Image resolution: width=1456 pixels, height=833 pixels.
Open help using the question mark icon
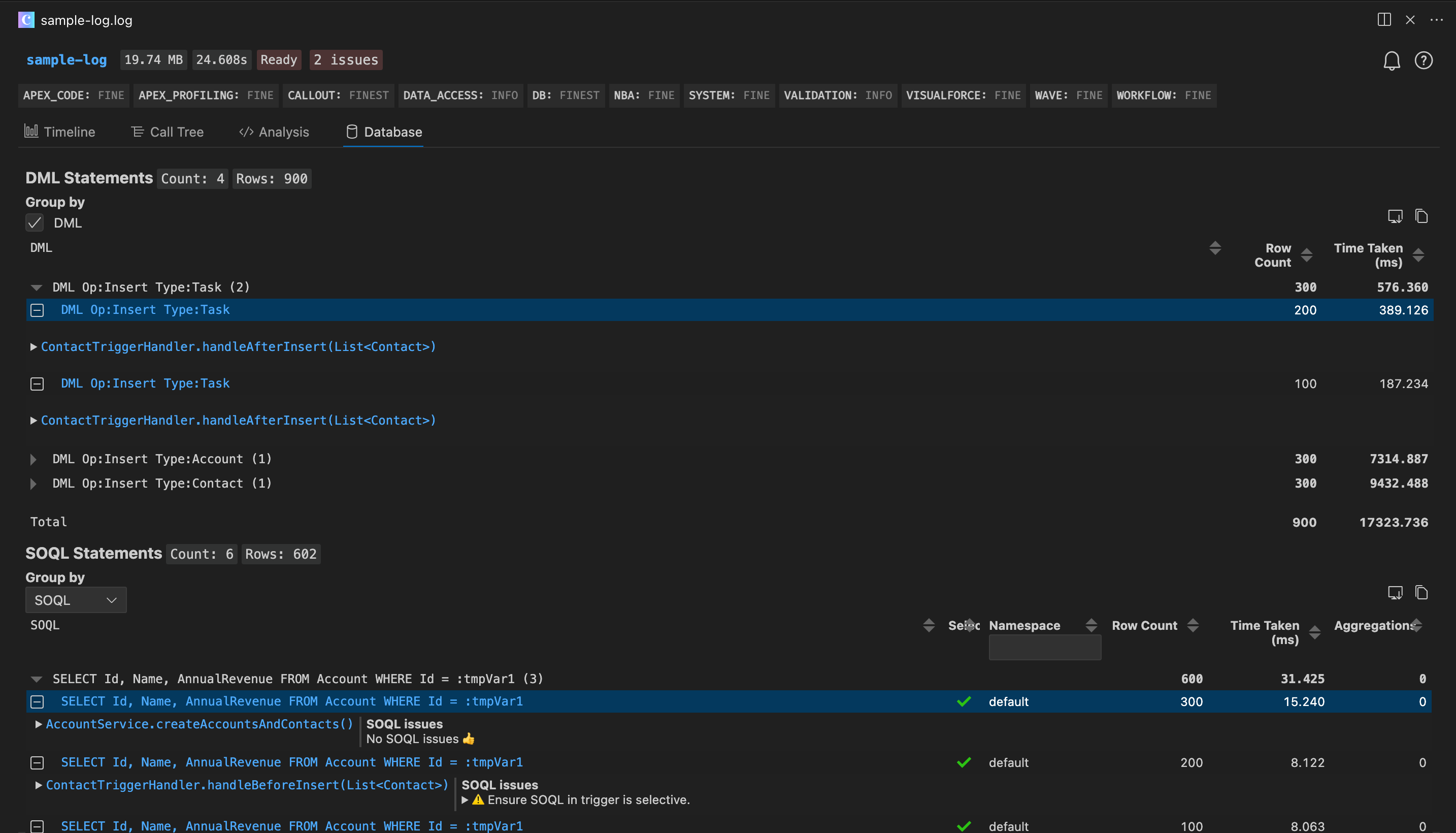[1424, 60]
